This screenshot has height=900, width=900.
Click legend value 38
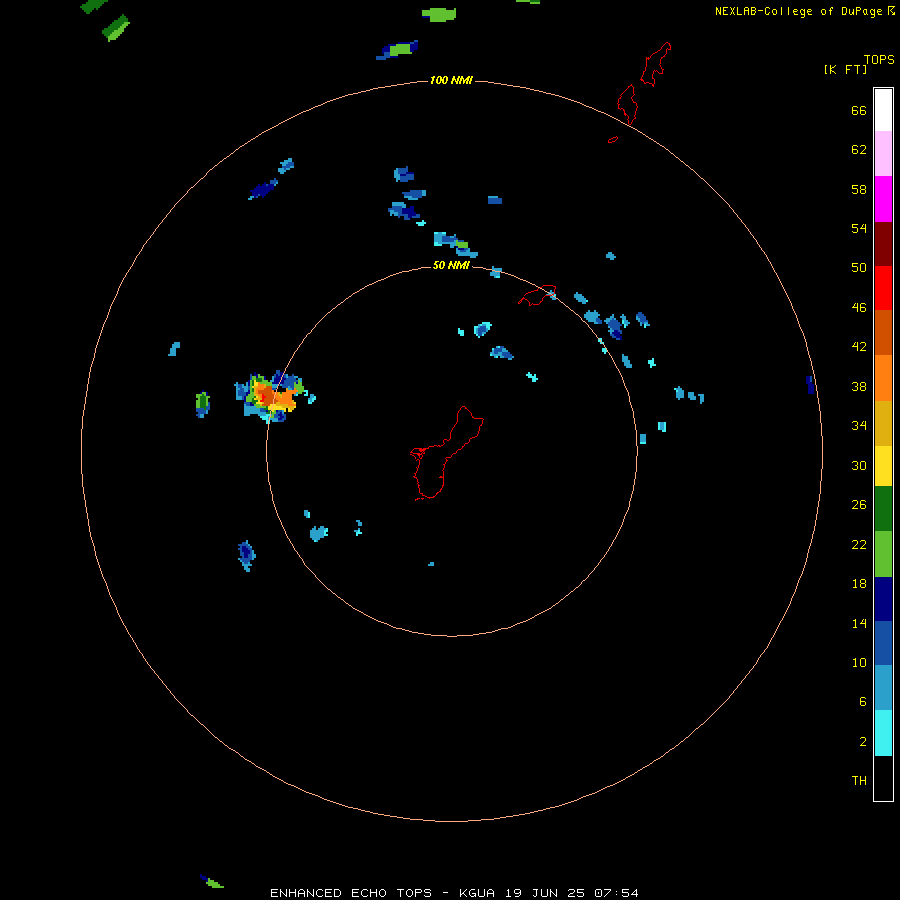tap(859, 386)
